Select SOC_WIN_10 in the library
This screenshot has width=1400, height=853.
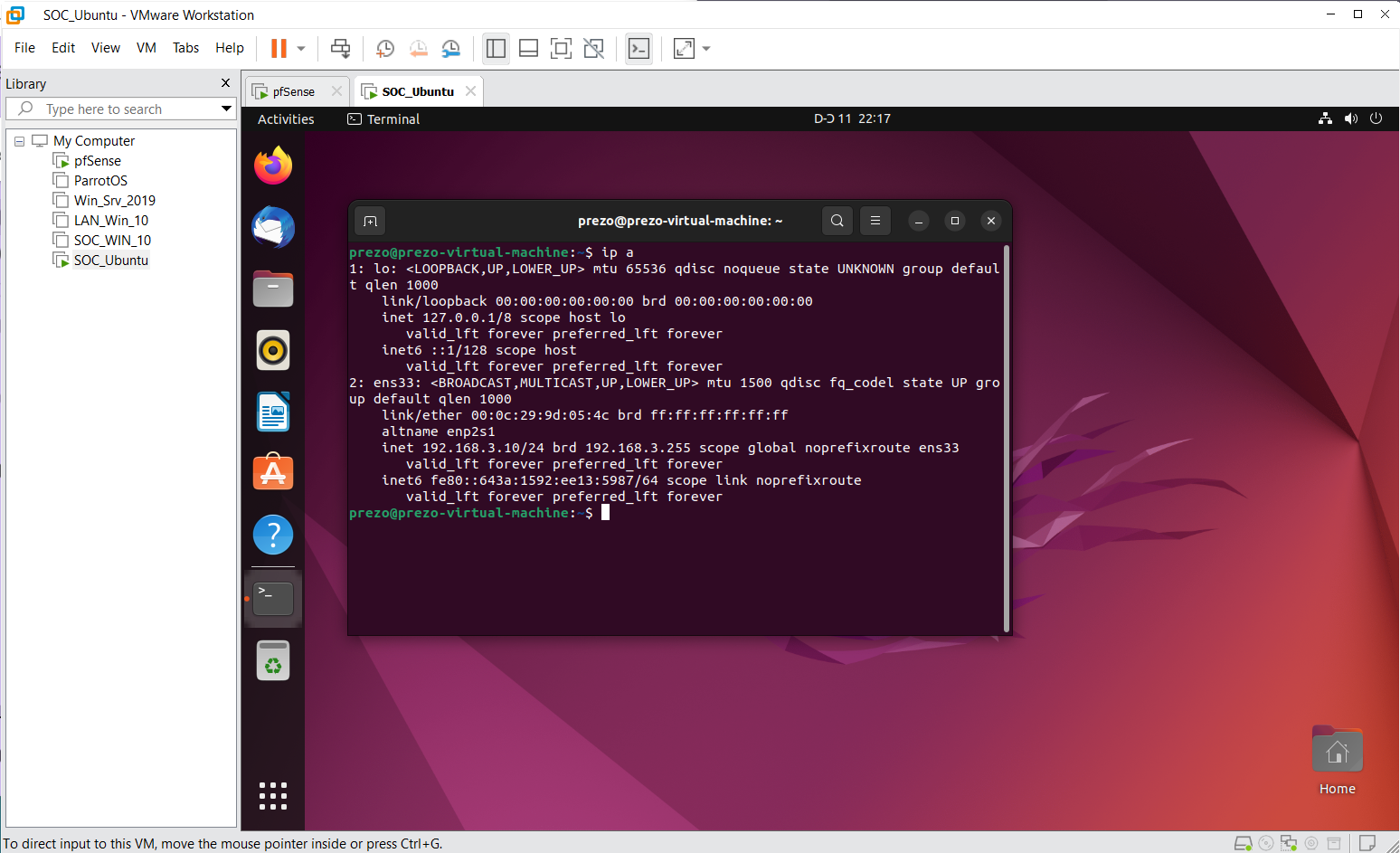click(112, 241)
